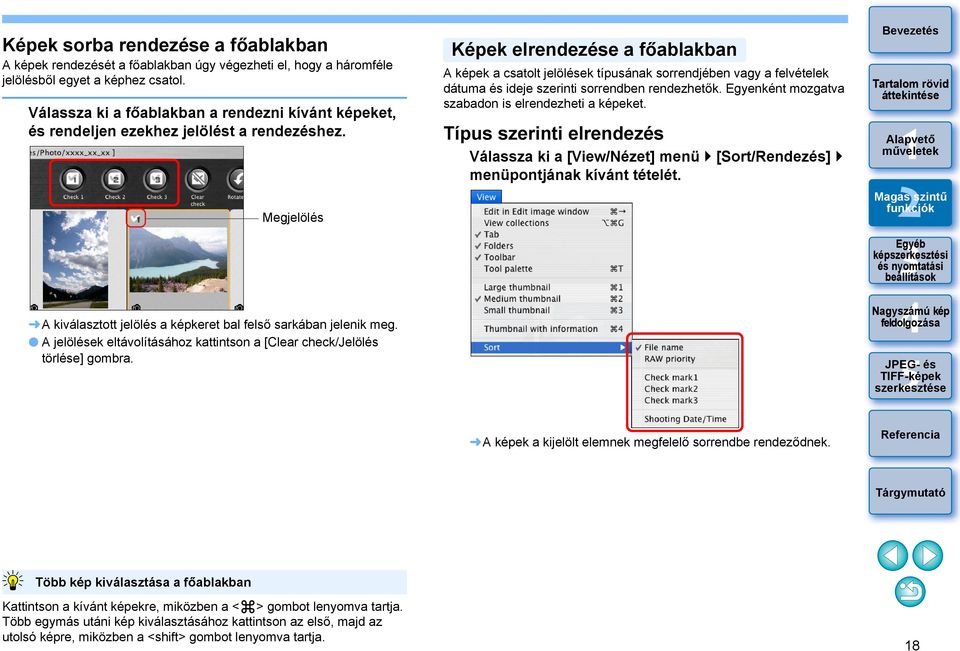This screenshot has width=960, height=651.
Task: Open the Tárgymutató index
Action: coord(910,492)
